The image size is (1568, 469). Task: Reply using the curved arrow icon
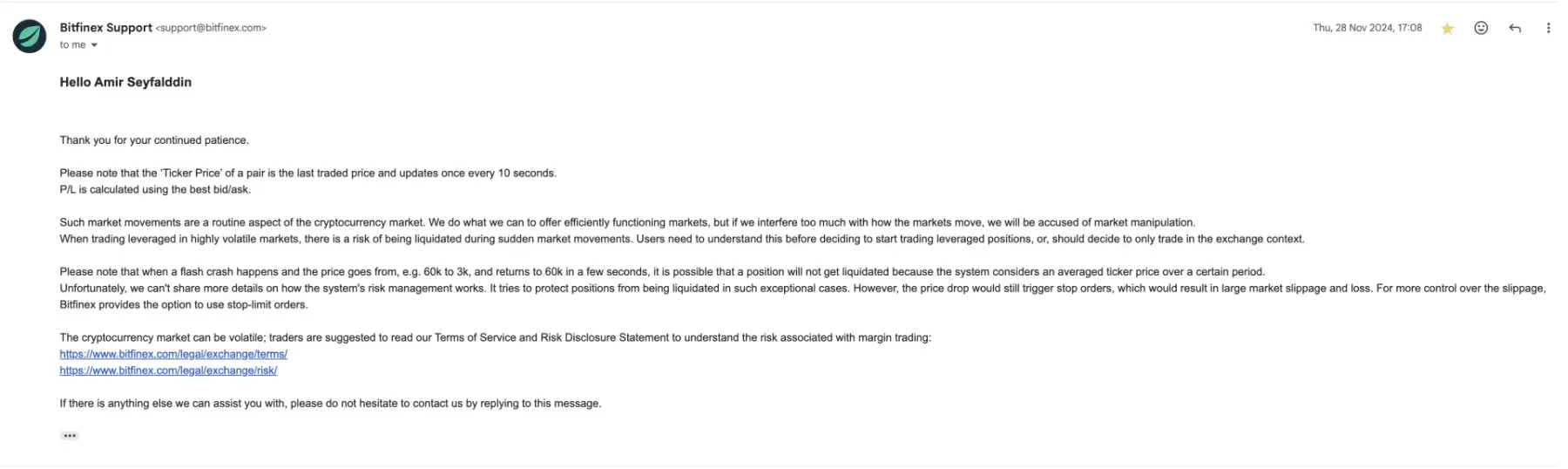(x=1515, y=28)
